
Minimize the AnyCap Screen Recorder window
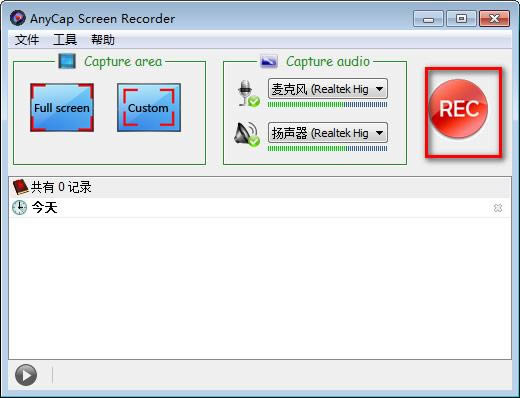(428, 19)
